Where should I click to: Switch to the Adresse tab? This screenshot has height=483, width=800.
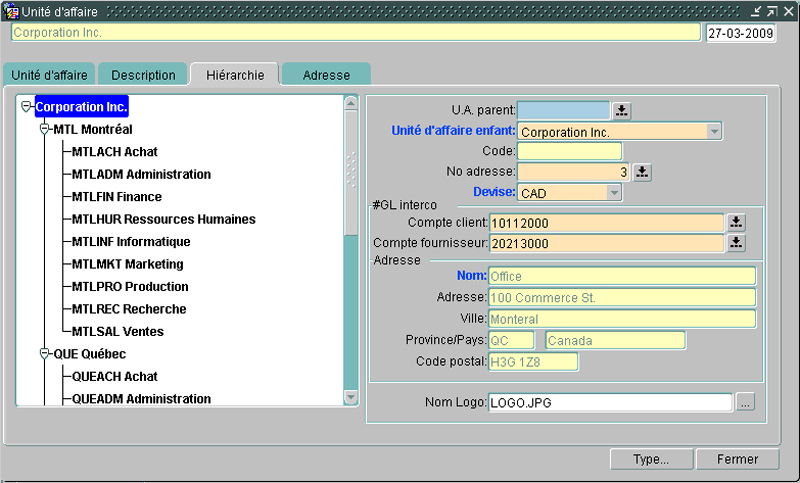[326, 75]
